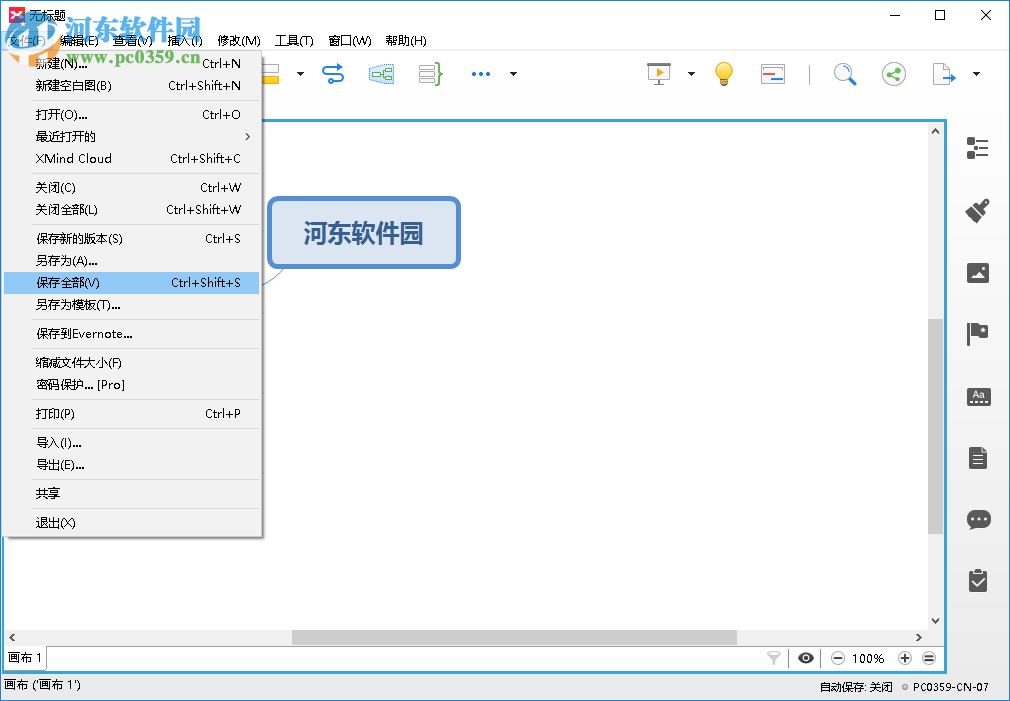This screenshot has width=1010, height=701.
Task: Start slideshow presentation mode
Action: [x=657, y=73]
